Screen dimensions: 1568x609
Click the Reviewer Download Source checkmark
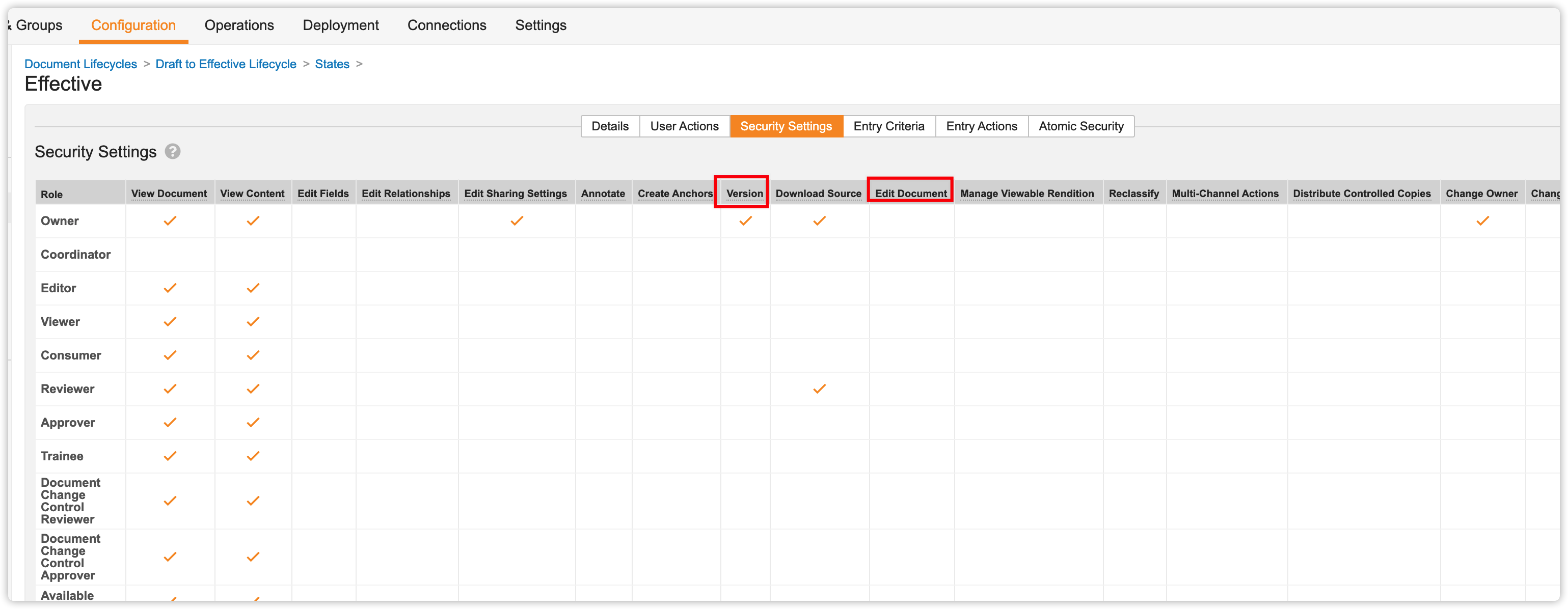tap(819, 389)
